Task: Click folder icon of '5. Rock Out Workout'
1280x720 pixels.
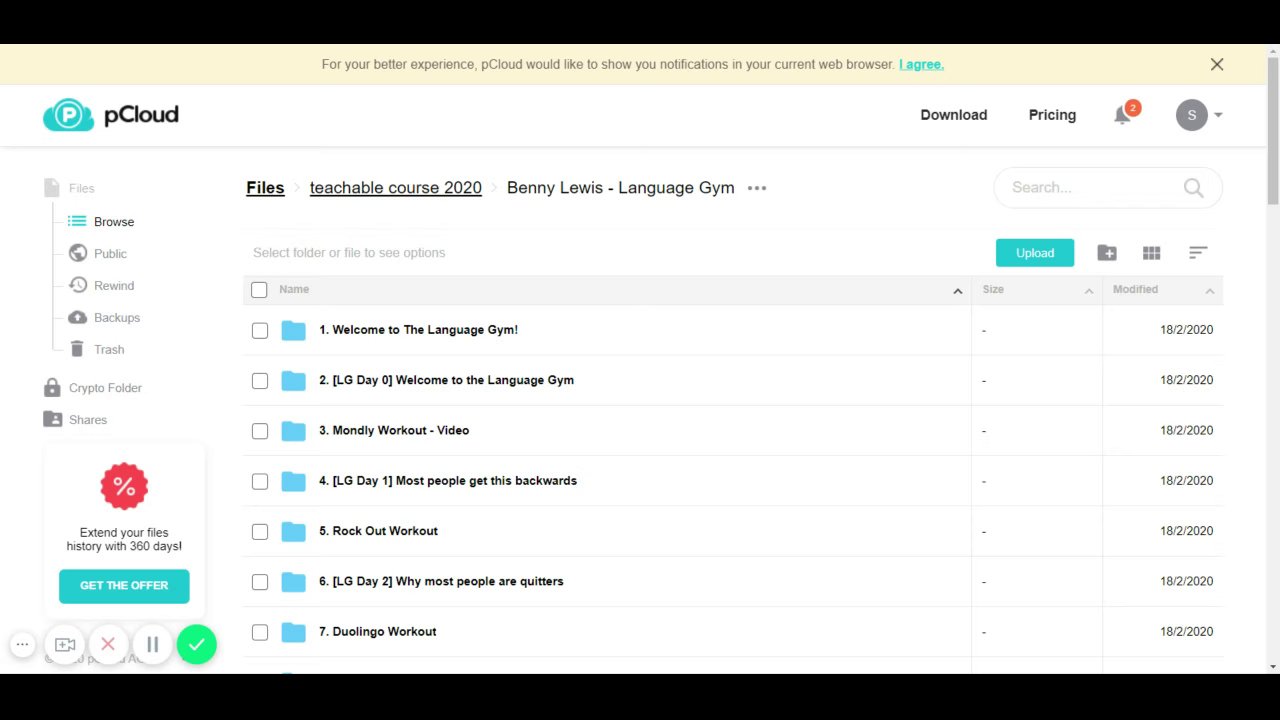Action: click(x=293, y=531)
